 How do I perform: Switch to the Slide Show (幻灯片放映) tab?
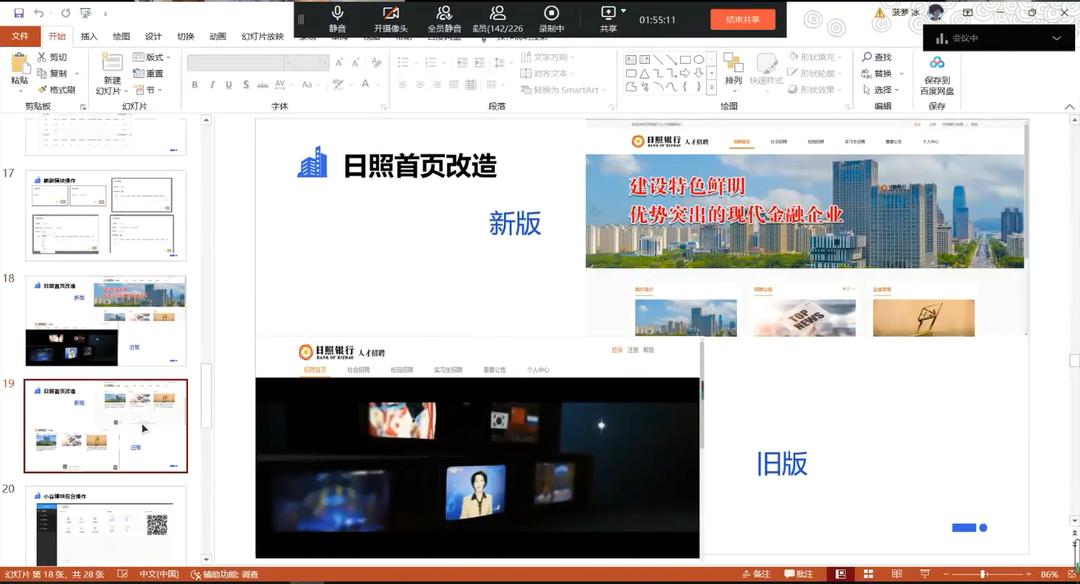pos(262,36)
